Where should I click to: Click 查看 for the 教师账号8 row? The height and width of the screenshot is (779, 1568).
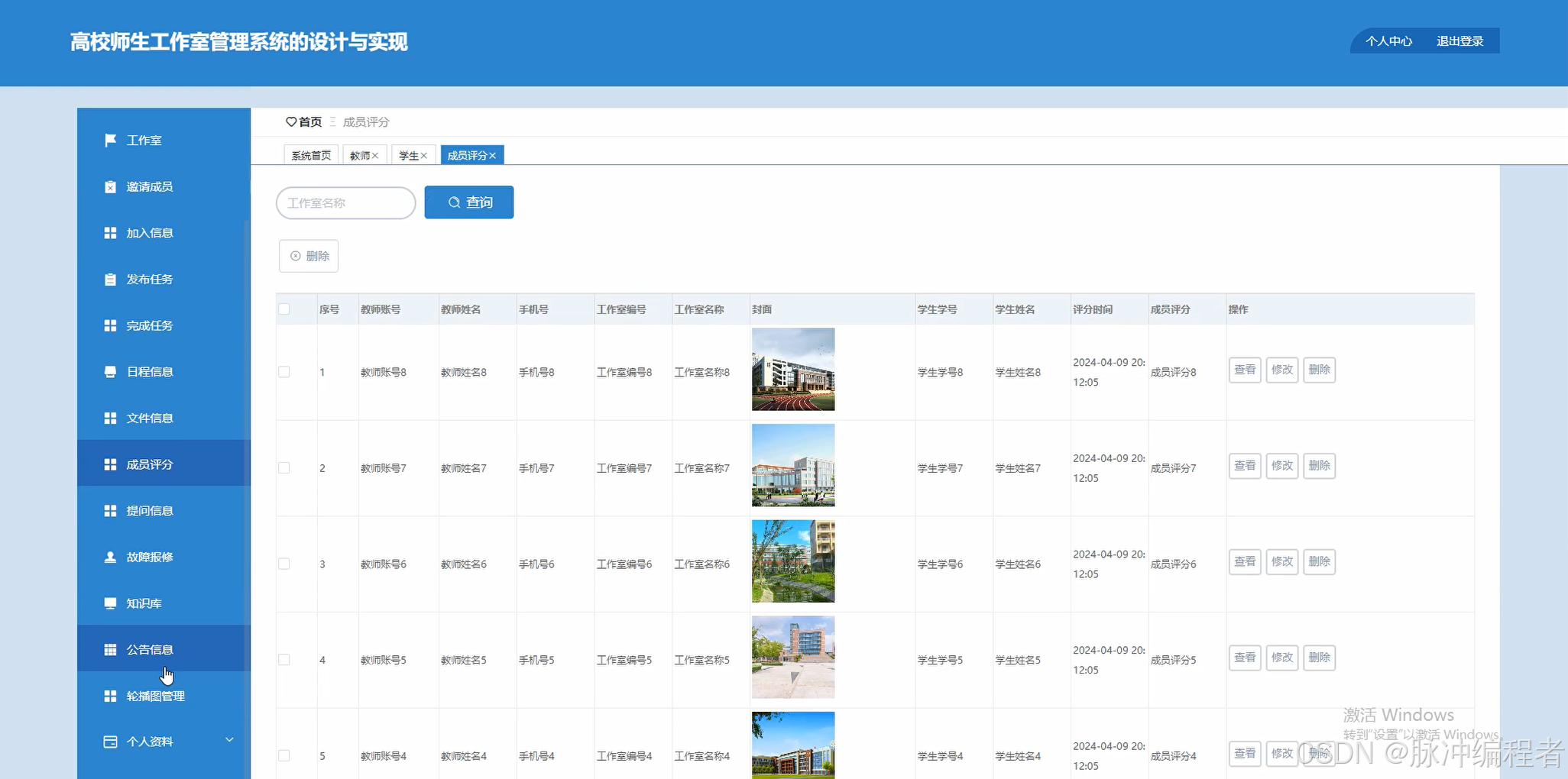coord(1245,370)
